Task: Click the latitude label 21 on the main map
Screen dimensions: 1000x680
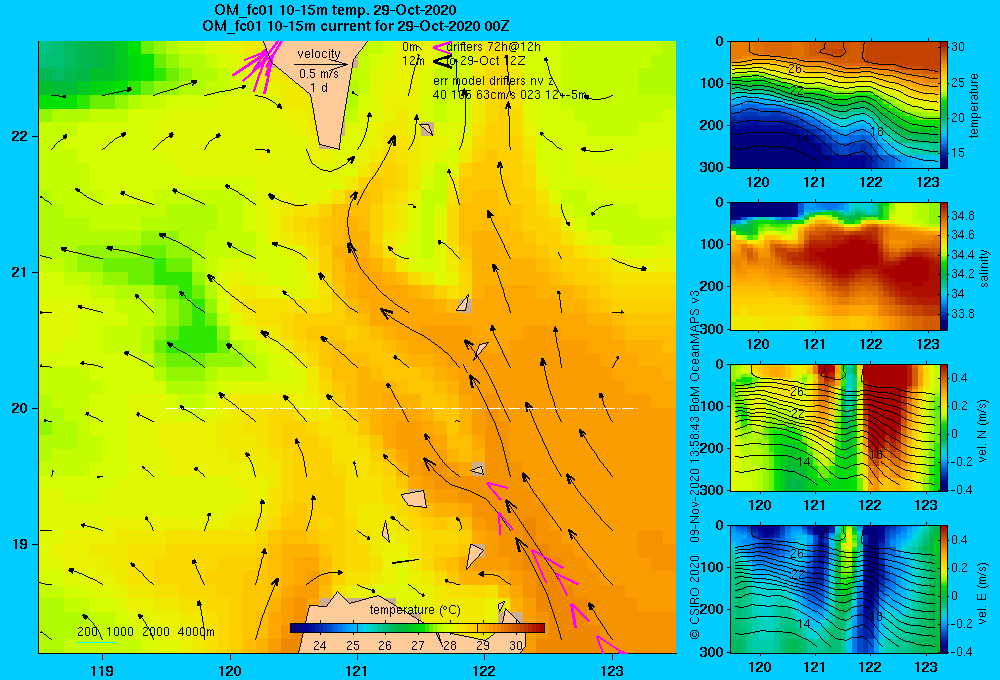Action: [x=19, y=272]
